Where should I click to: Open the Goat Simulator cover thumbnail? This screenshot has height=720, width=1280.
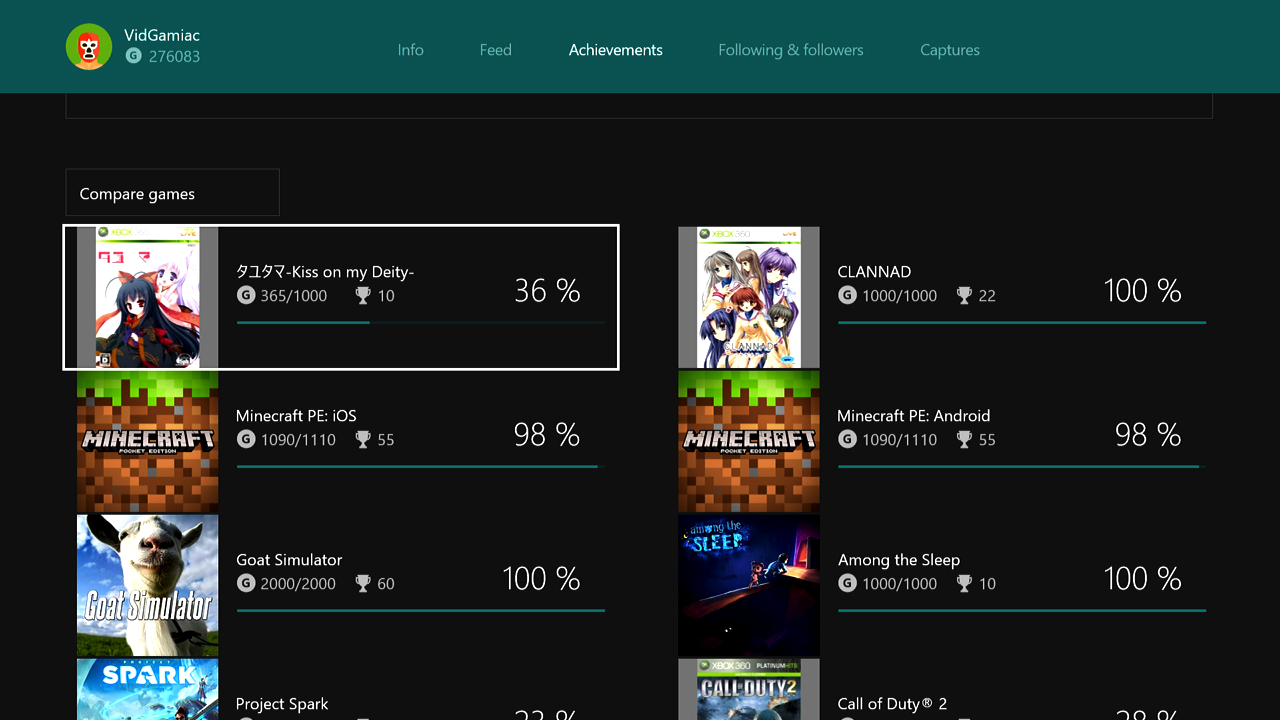[x=148, y=585]
